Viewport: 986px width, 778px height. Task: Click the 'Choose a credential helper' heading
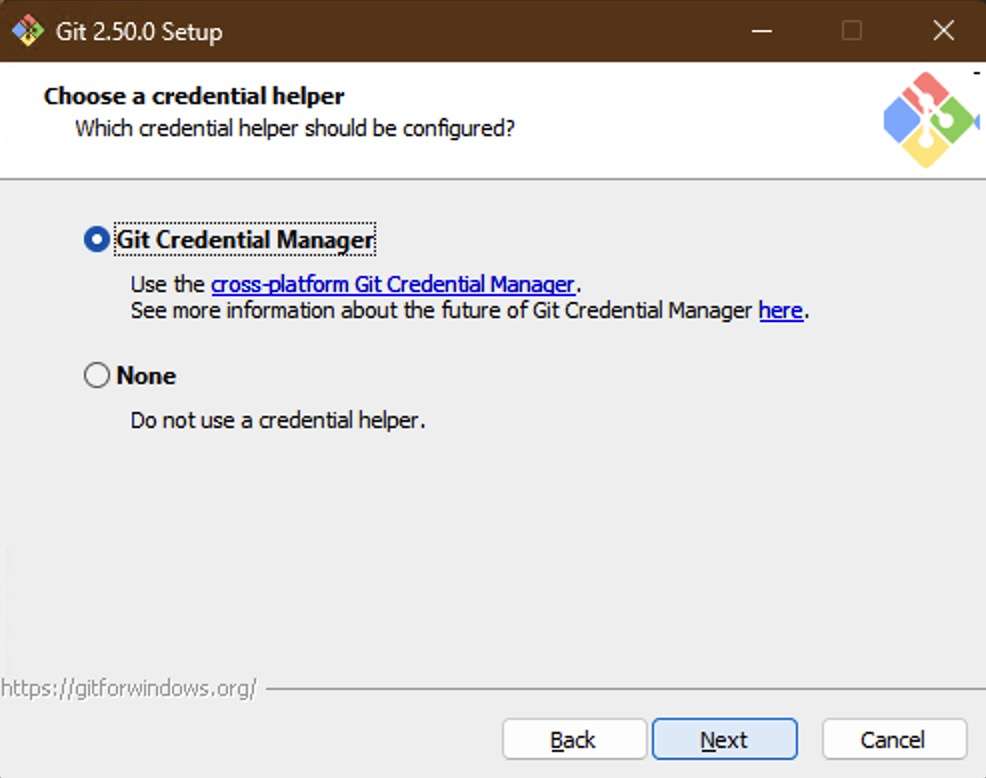point(194,96)
